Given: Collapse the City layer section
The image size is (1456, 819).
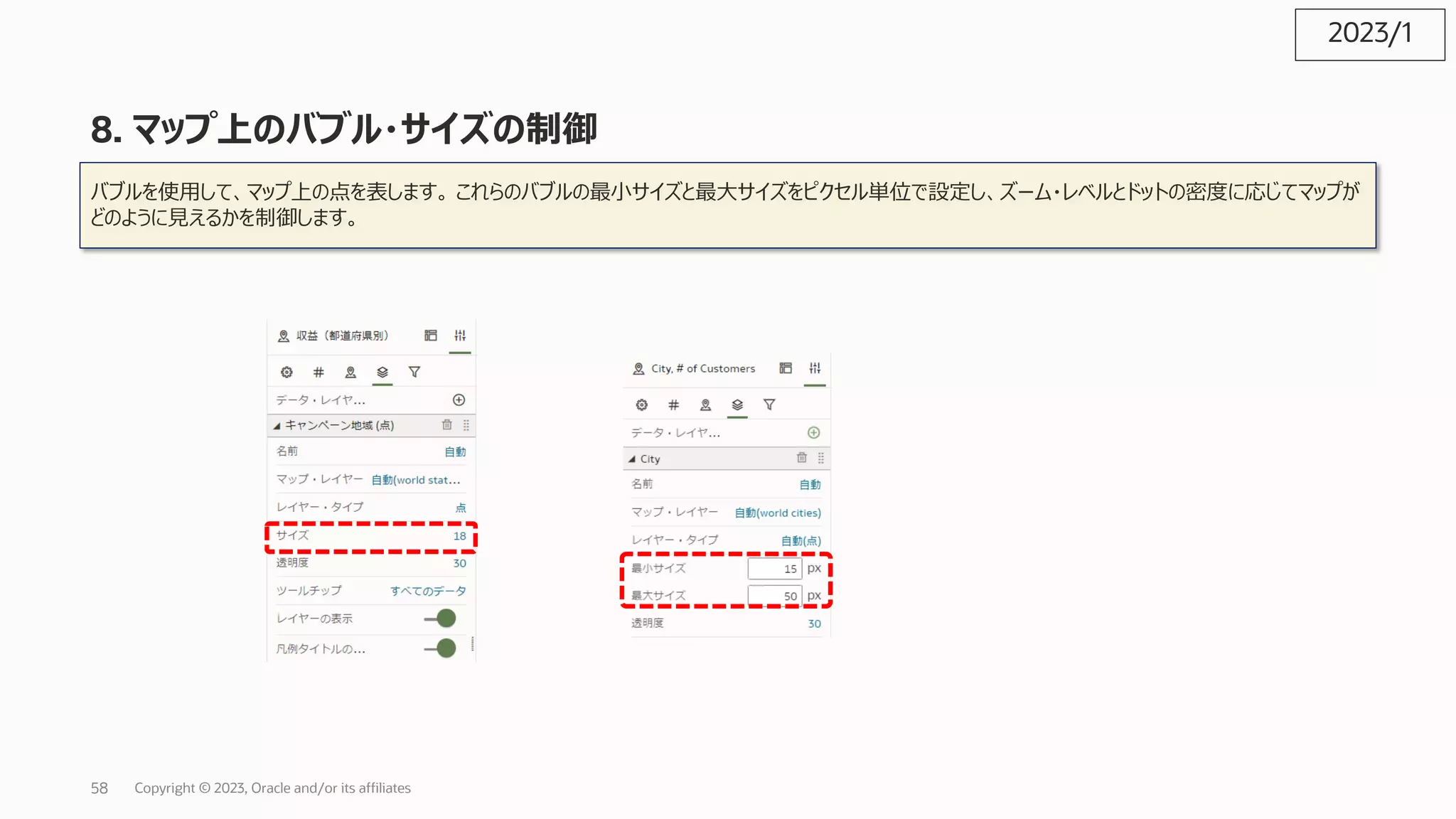Looking at the screenshot, I should pos(632,459).
